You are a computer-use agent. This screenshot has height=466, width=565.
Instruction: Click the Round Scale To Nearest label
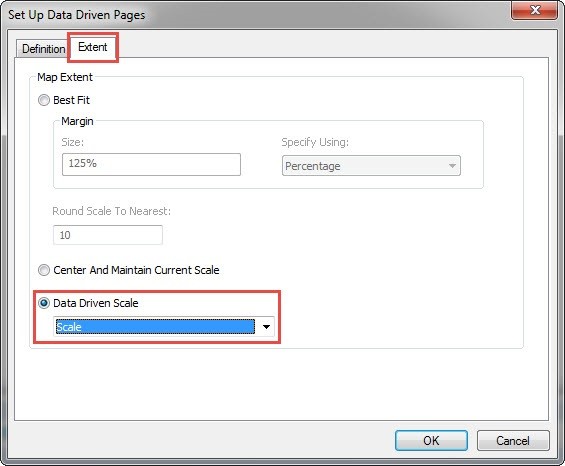pos(111,211)
